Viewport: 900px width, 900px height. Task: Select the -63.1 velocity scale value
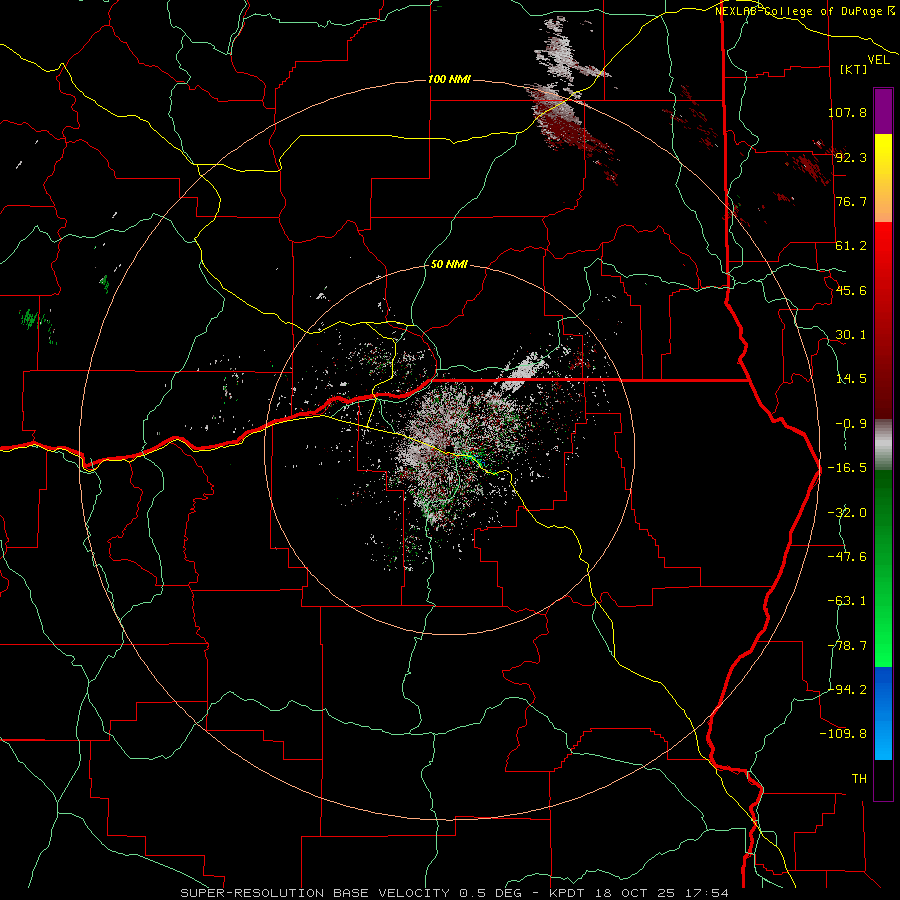tap(847, 601)
